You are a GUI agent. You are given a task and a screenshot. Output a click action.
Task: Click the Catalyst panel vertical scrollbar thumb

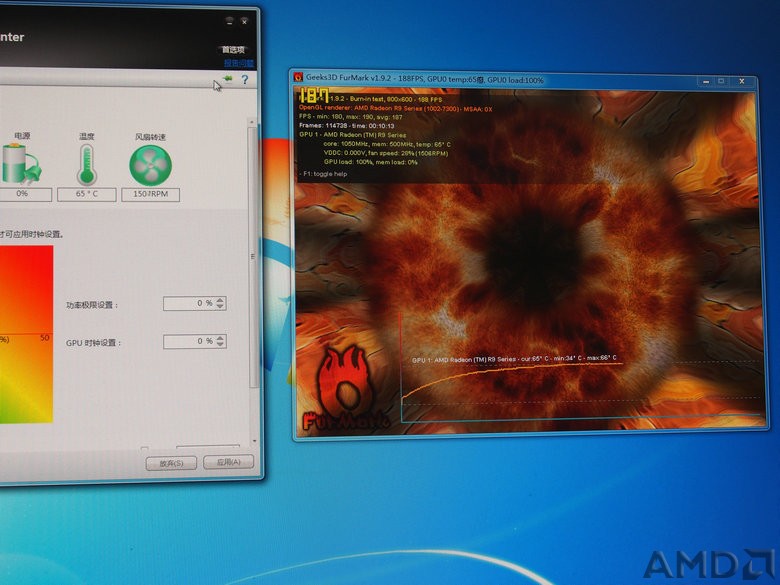click(253, 257)
